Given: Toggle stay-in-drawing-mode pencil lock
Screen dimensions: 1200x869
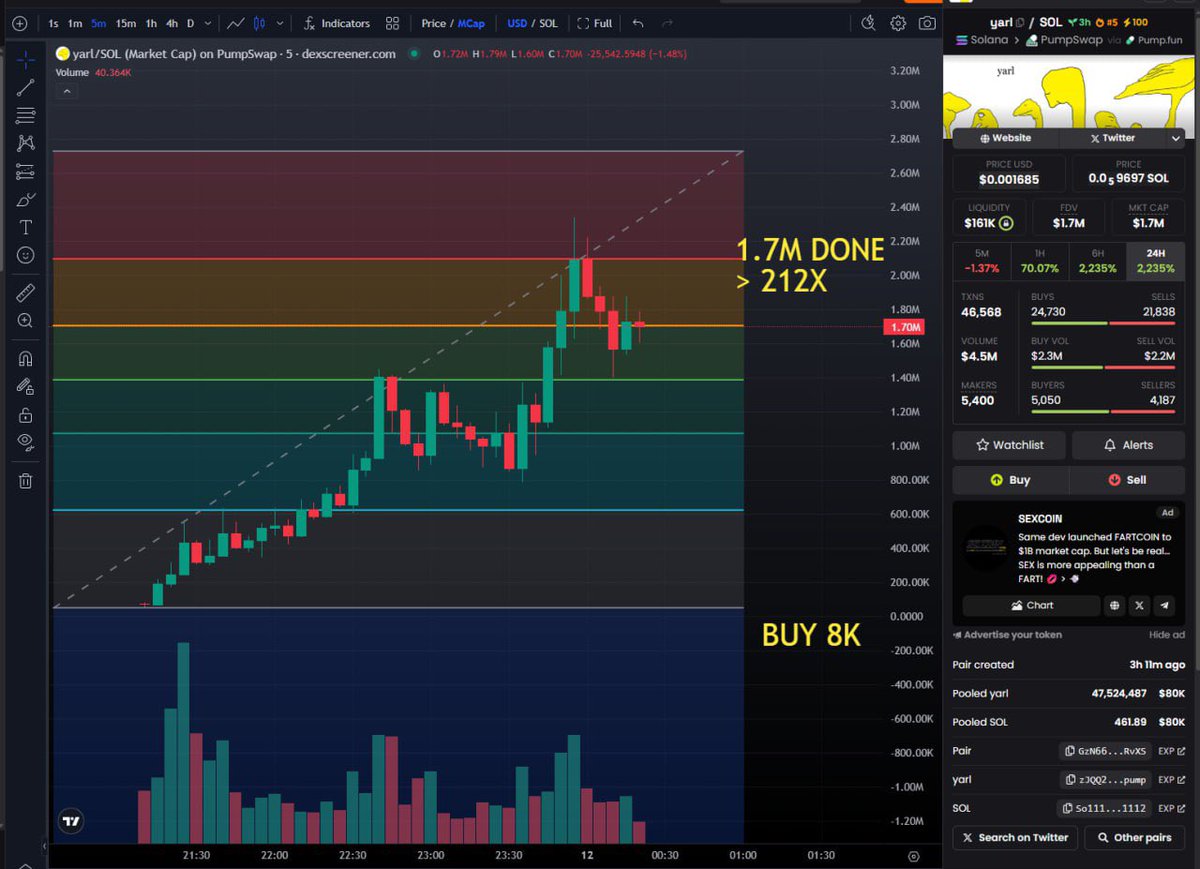Looking at the screenshot, I should click(x=25, y=386).
